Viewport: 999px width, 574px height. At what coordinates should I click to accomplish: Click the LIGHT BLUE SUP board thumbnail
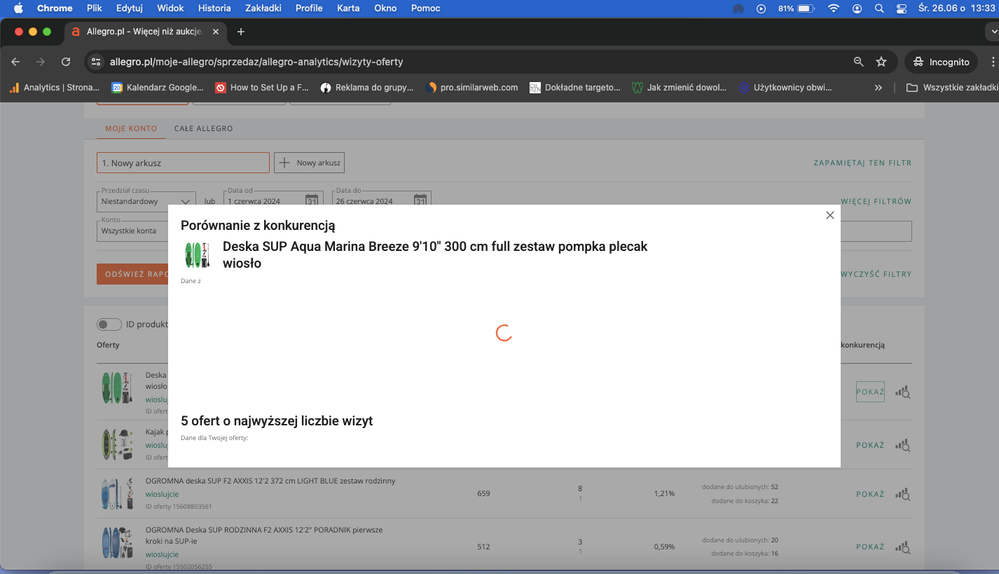point(117,494)
